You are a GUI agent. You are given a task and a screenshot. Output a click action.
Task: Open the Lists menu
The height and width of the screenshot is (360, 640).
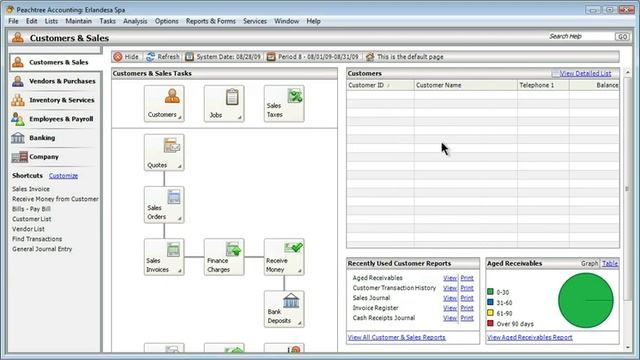(51, 21)
